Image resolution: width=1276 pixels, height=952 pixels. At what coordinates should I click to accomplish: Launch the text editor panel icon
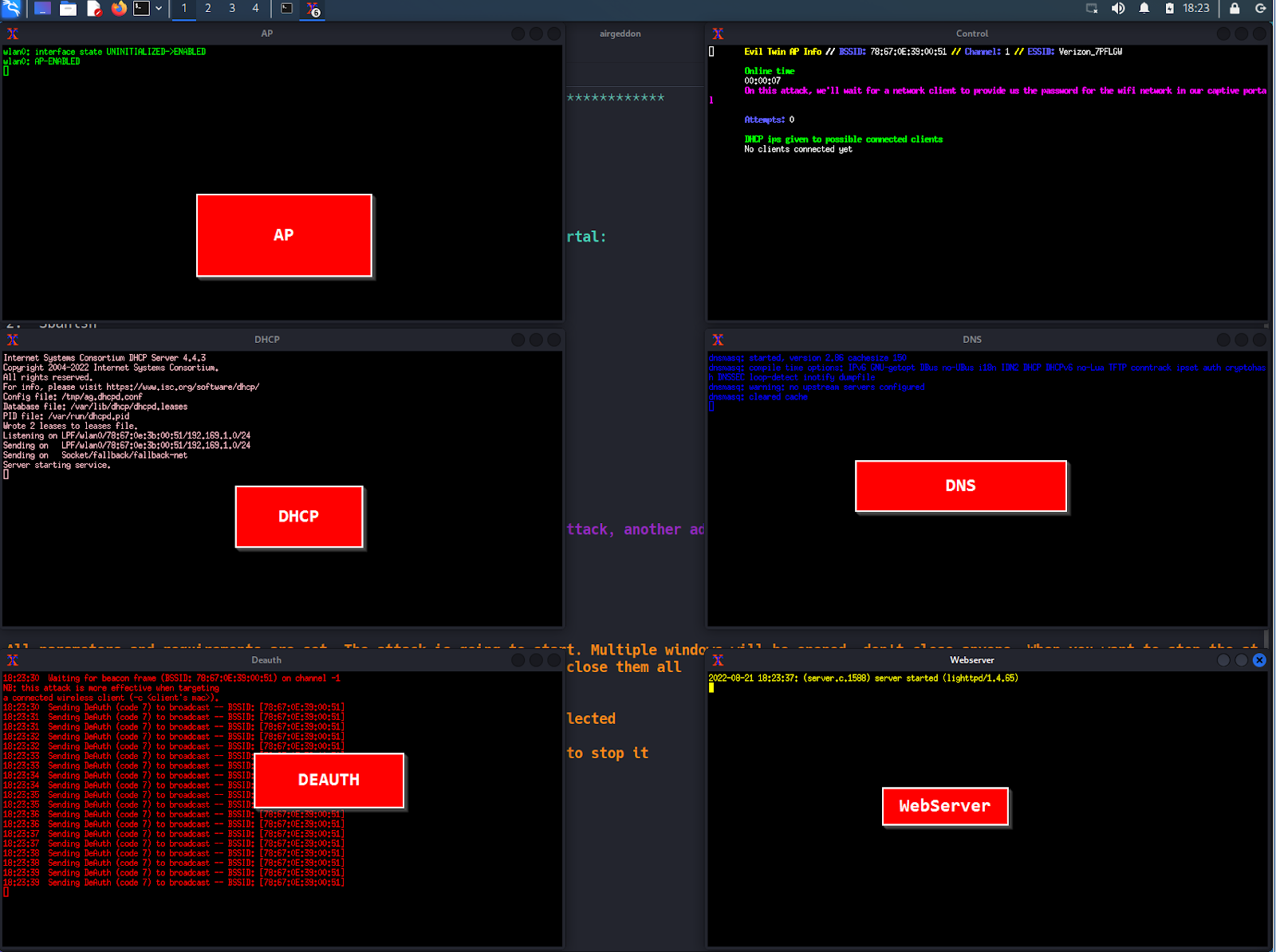point(93,9)
